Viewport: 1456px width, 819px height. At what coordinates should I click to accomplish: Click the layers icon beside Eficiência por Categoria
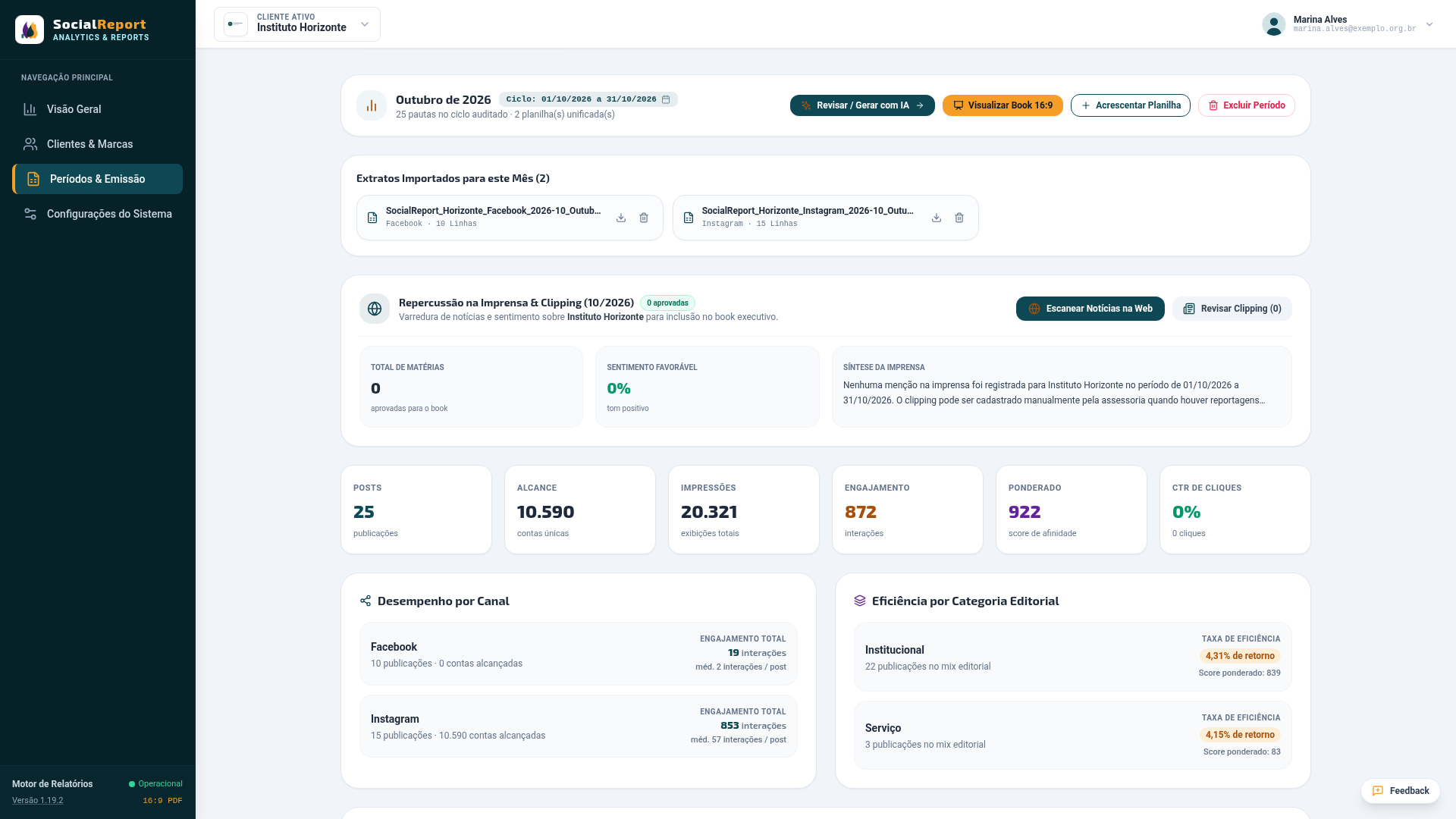[860, 601]
